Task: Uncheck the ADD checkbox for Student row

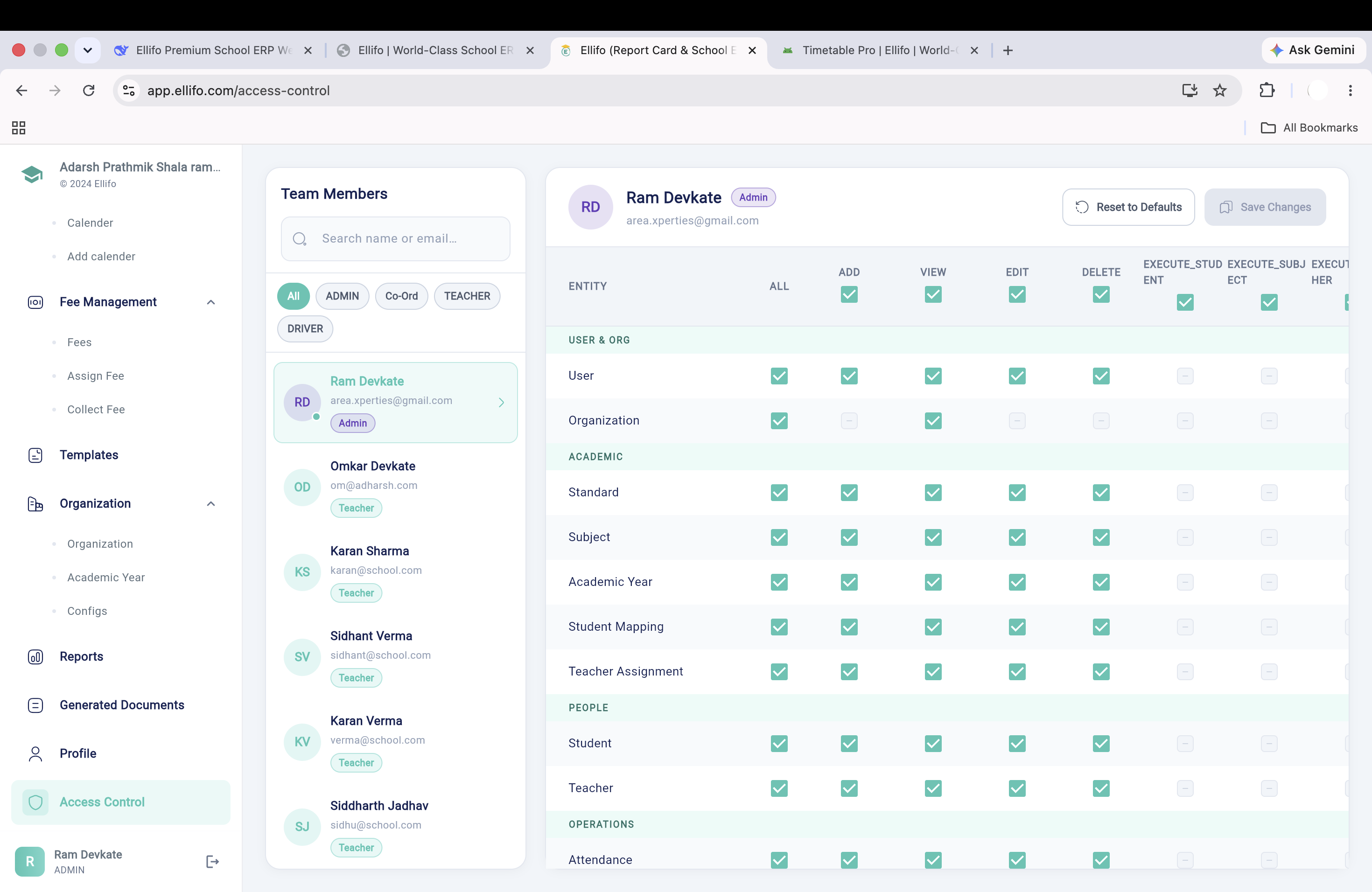Action: [x=848, y=744]
